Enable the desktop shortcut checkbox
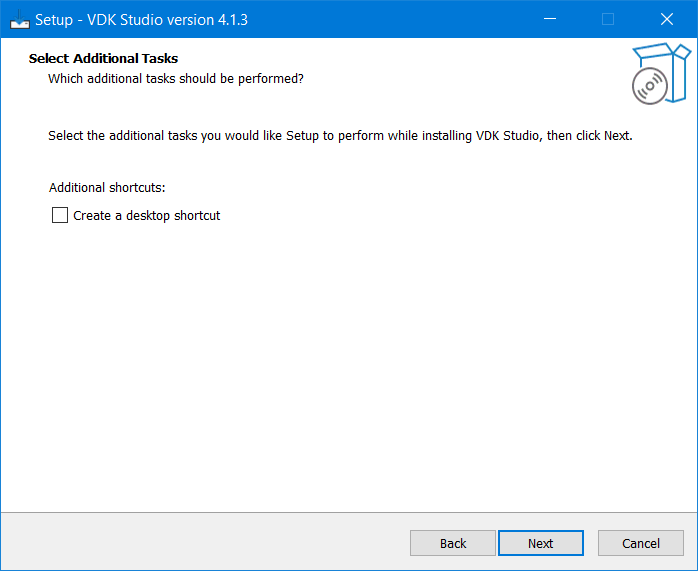 60,215
